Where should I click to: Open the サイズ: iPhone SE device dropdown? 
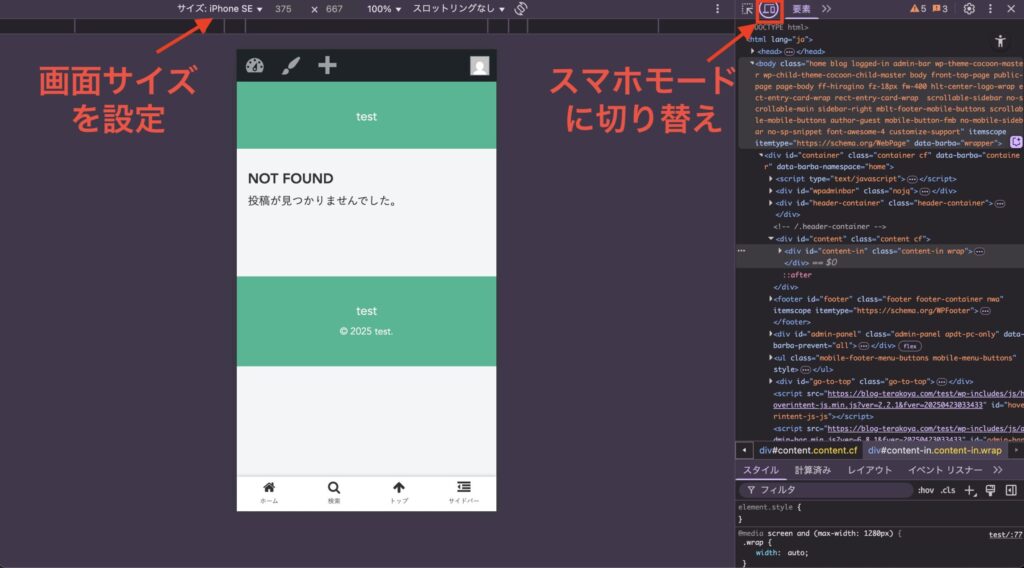point(219,8)
